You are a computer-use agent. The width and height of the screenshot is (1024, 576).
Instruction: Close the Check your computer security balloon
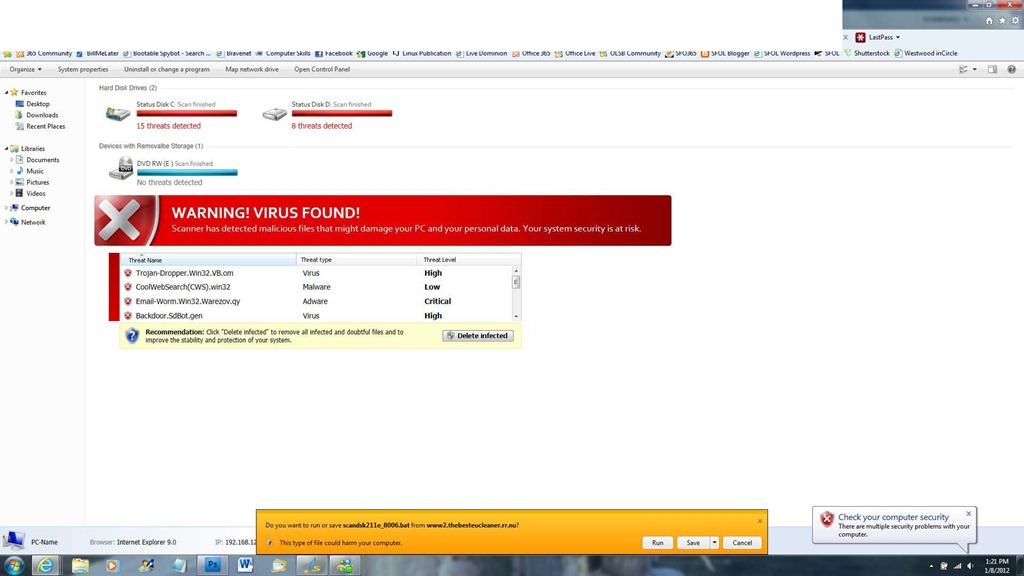tap(968, 514)
